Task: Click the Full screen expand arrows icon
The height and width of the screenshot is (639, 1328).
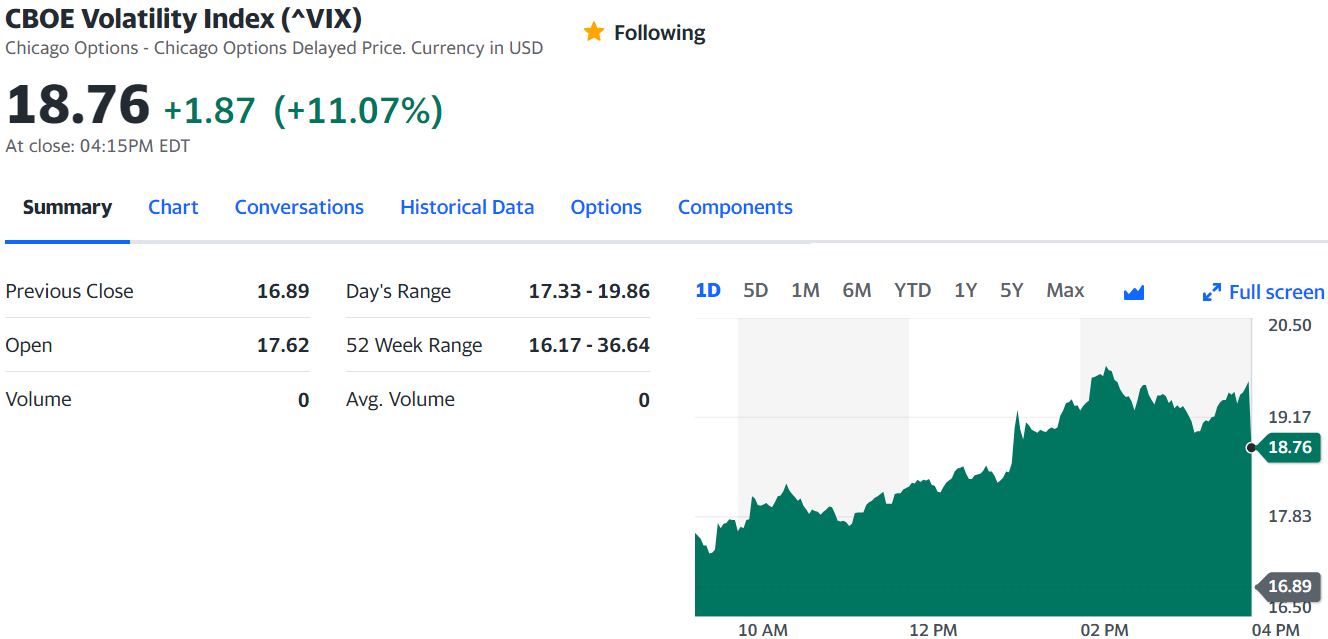Action: (x=1212, y=292)
